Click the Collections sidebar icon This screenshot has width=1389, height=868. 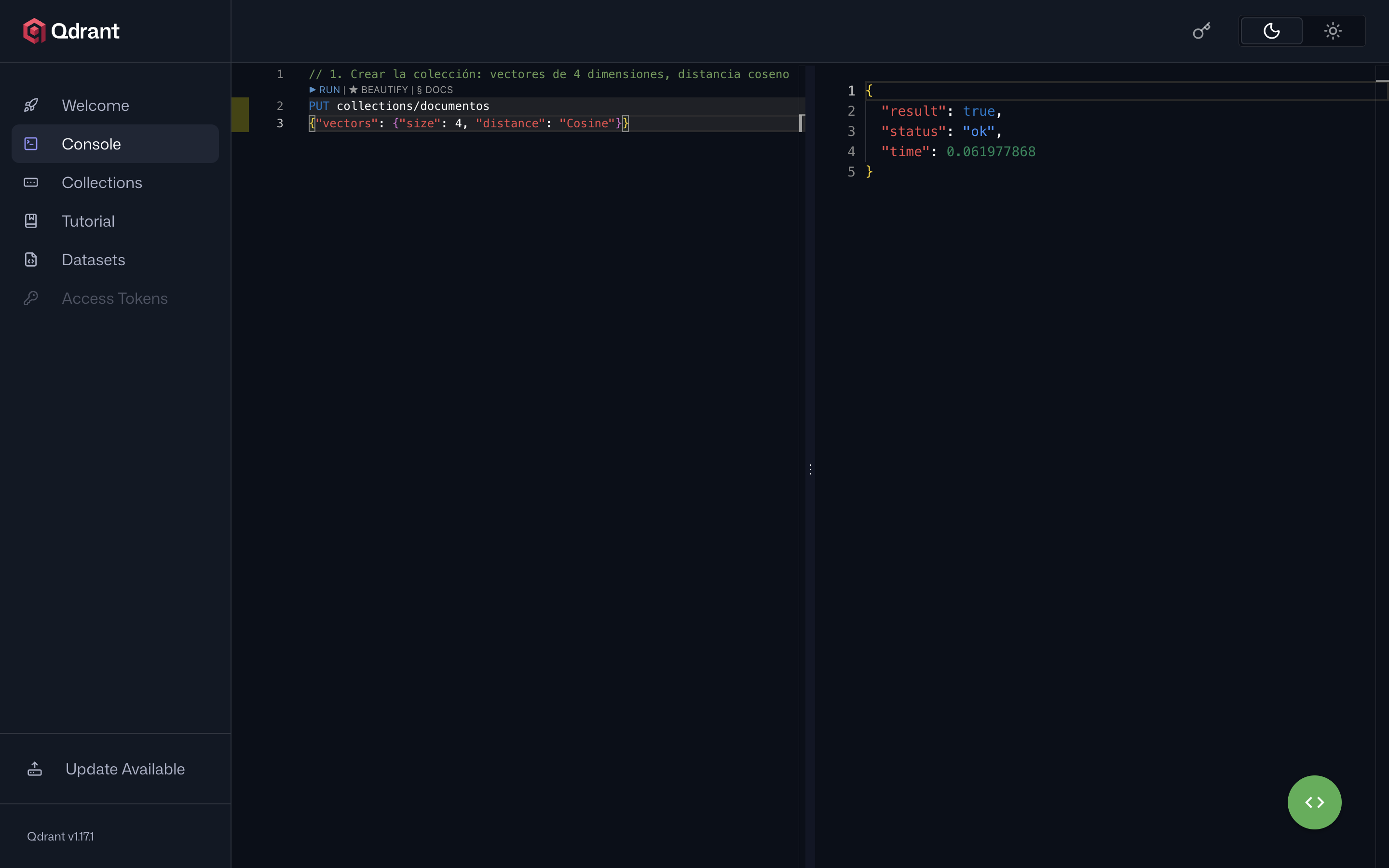(31, 182)
